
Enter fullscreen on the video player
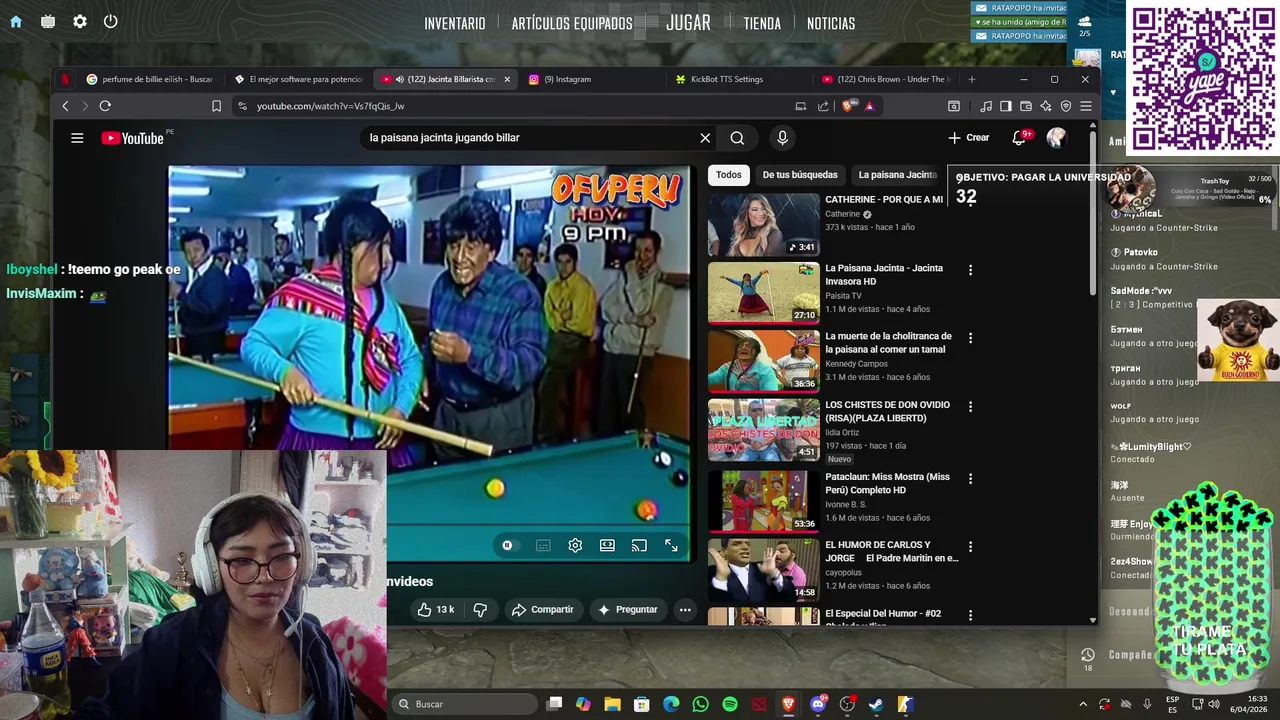pos(671,545)
